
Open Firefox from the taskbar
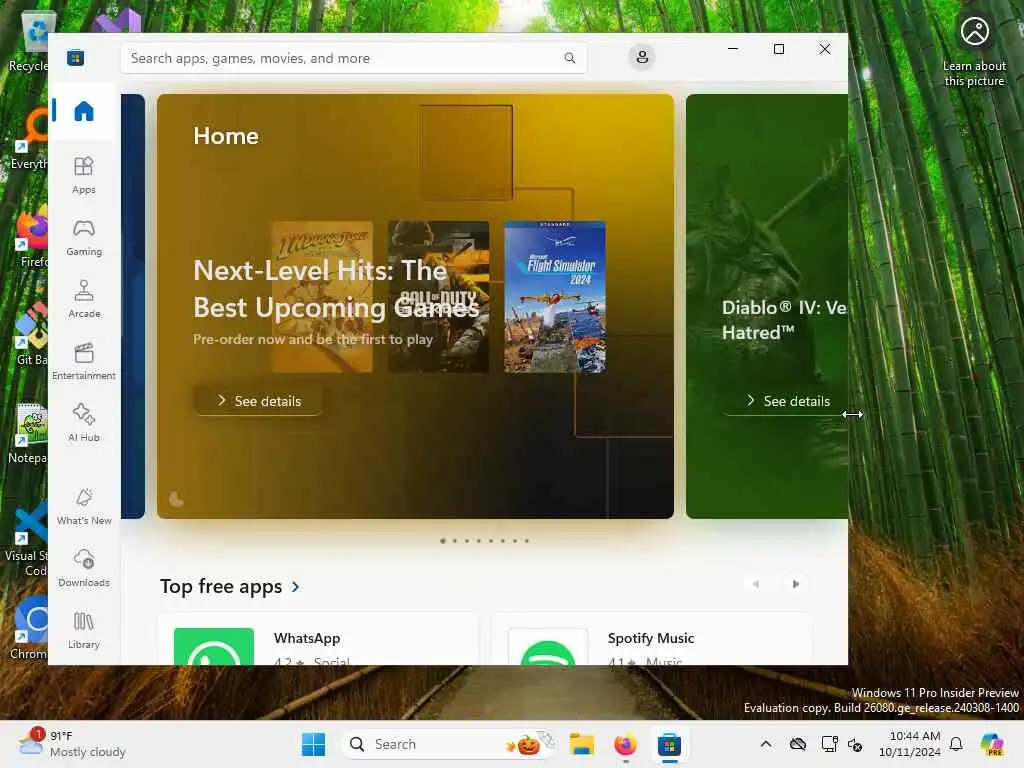coord(625,744)
